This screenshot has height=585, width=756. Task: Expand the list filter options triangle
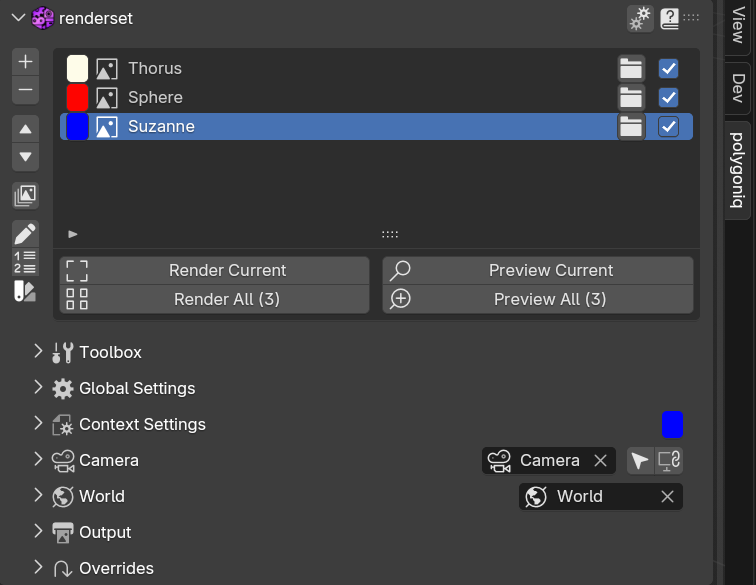pyautogui.click(x=73, y=234)
